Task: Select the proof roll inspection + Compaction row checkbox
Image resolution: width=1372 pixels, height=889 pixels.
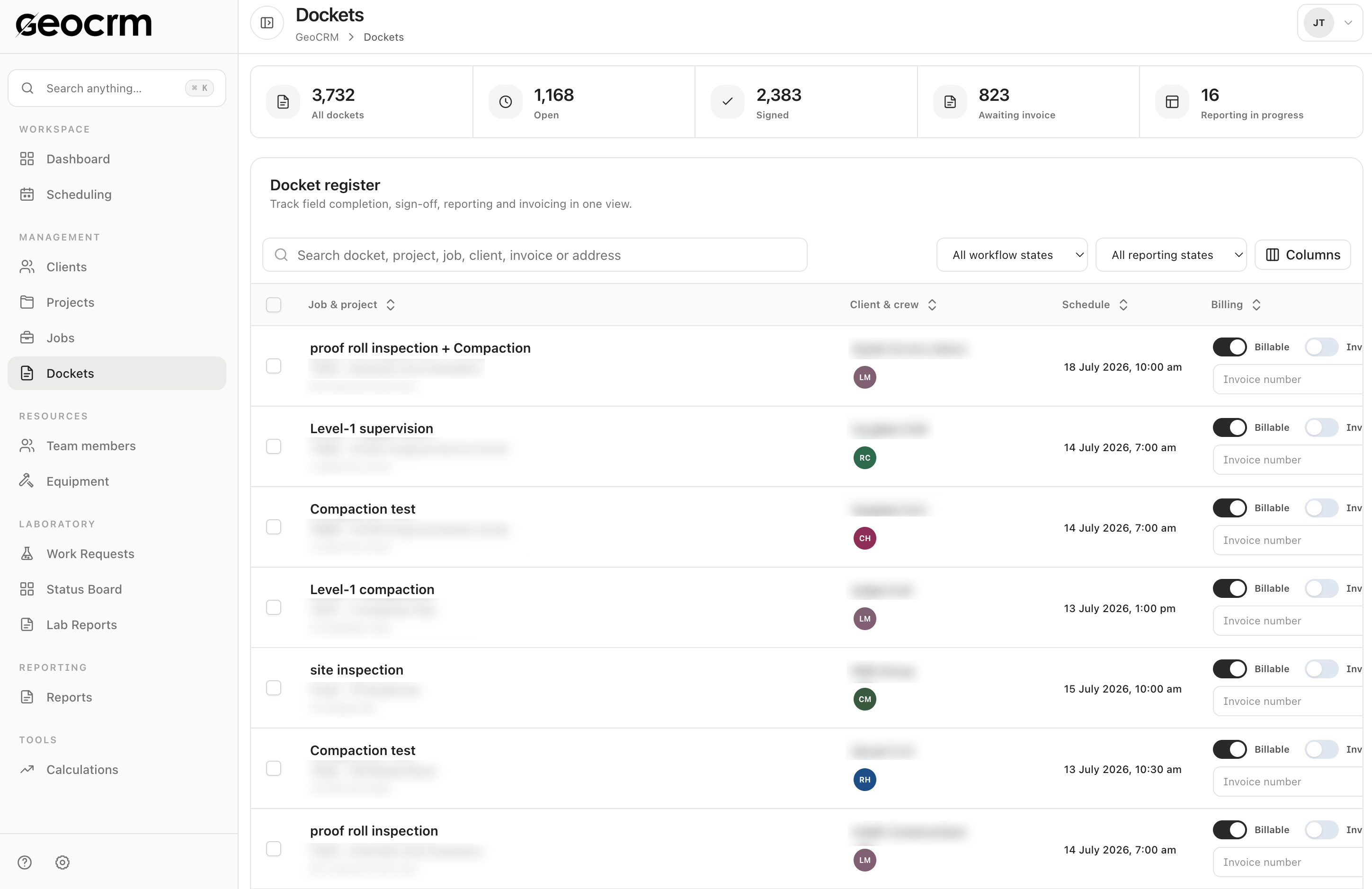Action: [274, 366]
